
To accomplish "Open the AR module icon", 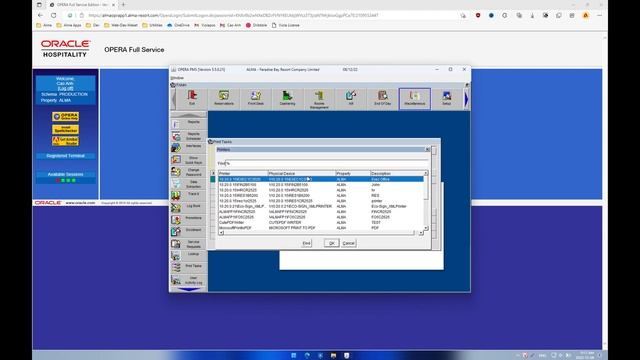I will (351, 98).
